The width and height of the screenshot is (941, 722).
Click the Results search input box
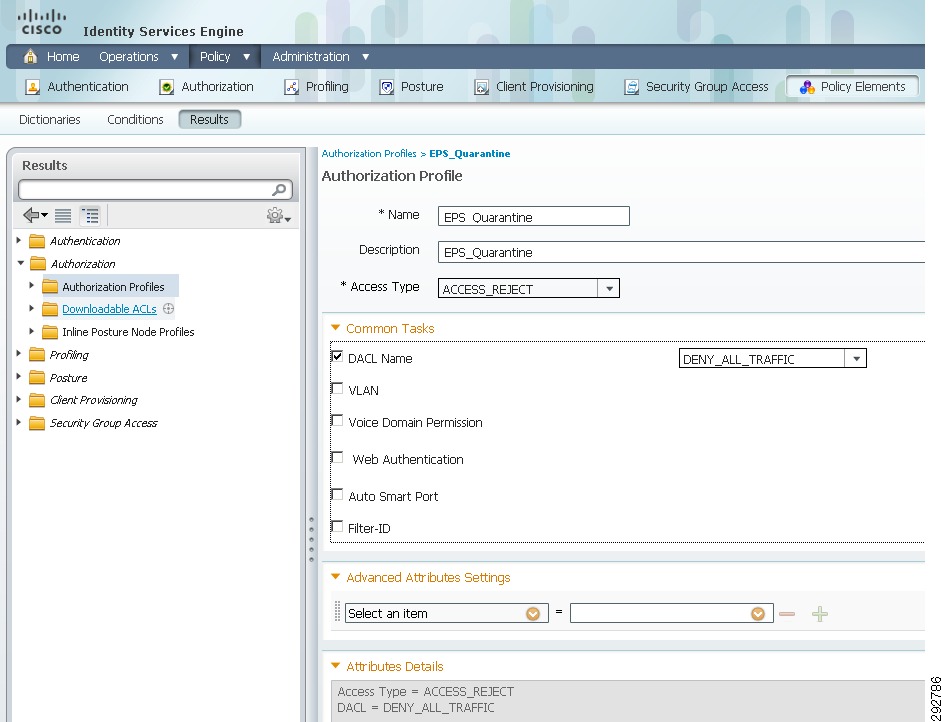pos(145,190)
